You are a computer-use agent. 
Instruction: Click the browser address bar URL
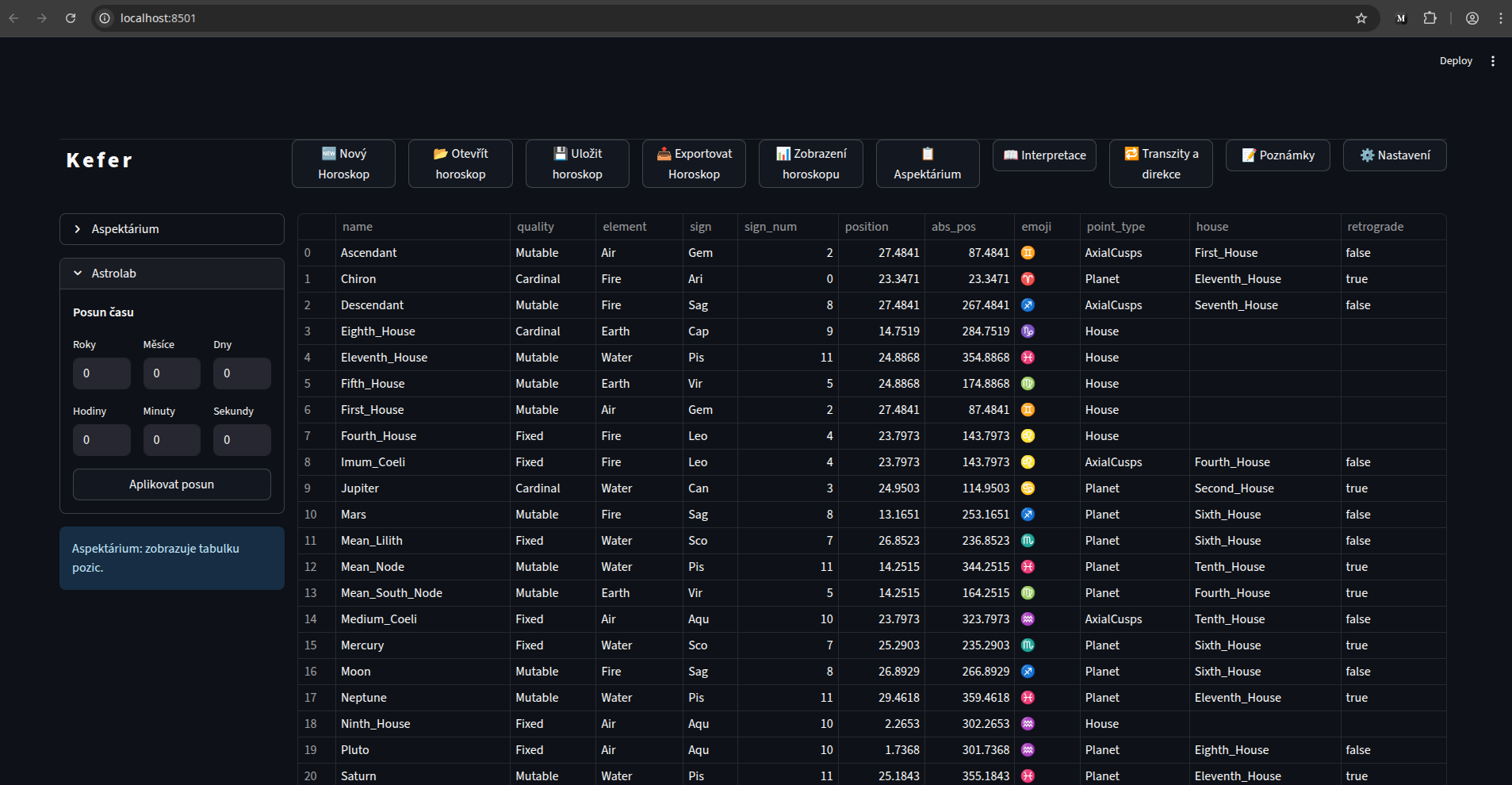158,18
